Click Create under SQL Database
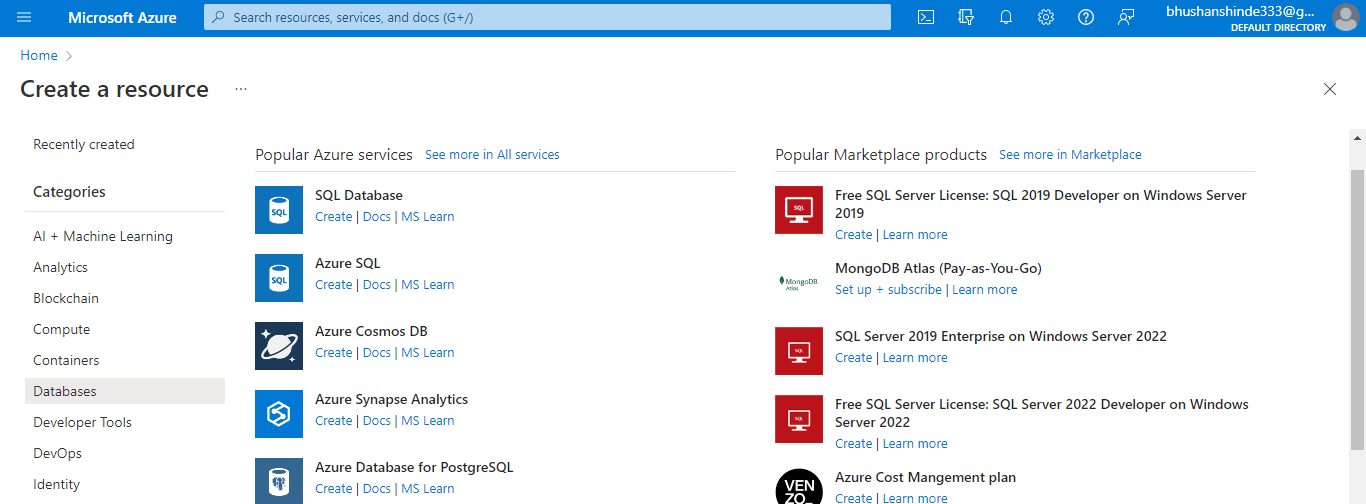Viewport: 1366px width, 504px height. (x=333, y=217)
